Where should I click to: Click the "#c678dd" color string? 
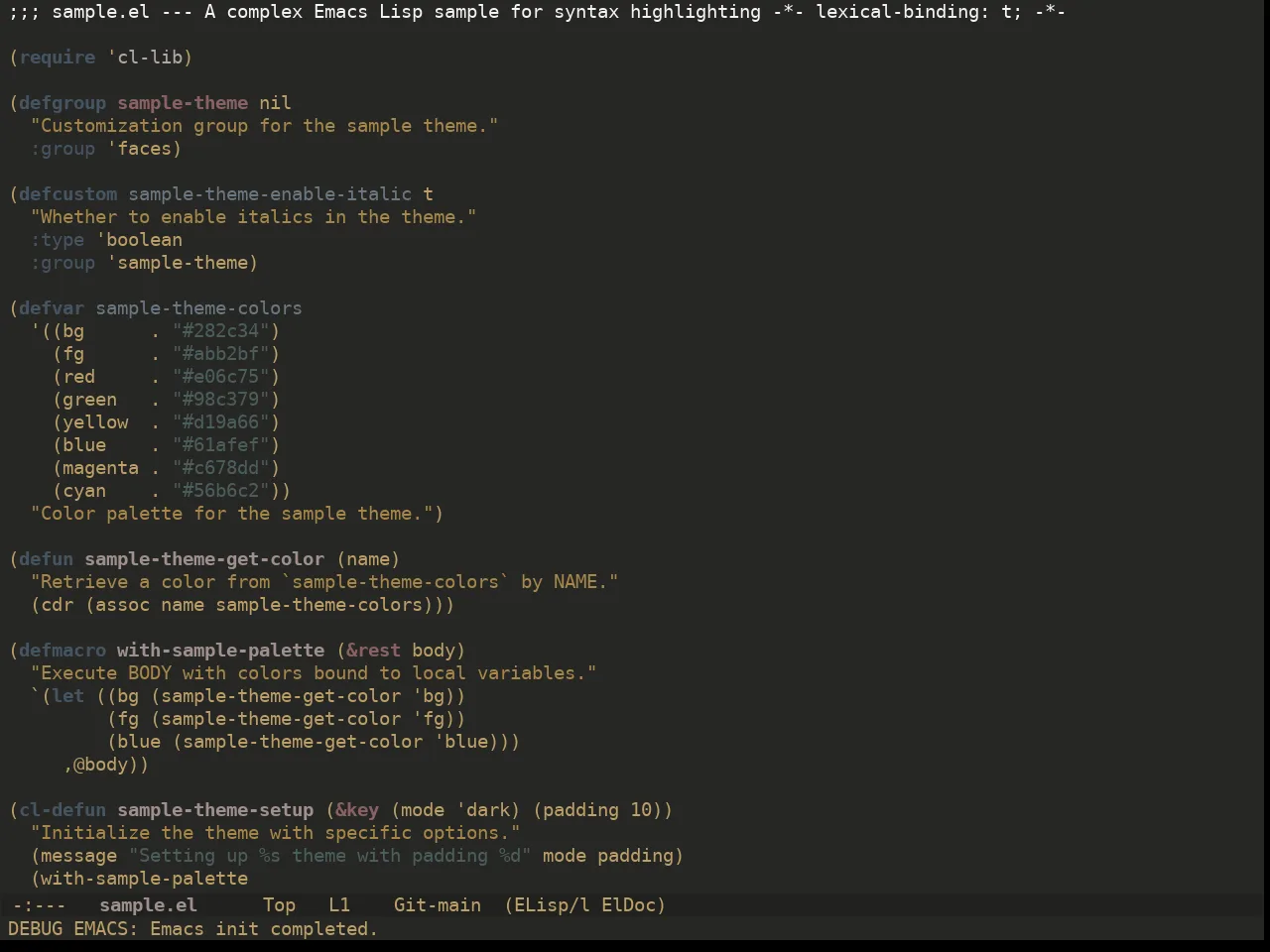(x=221, y=468)
